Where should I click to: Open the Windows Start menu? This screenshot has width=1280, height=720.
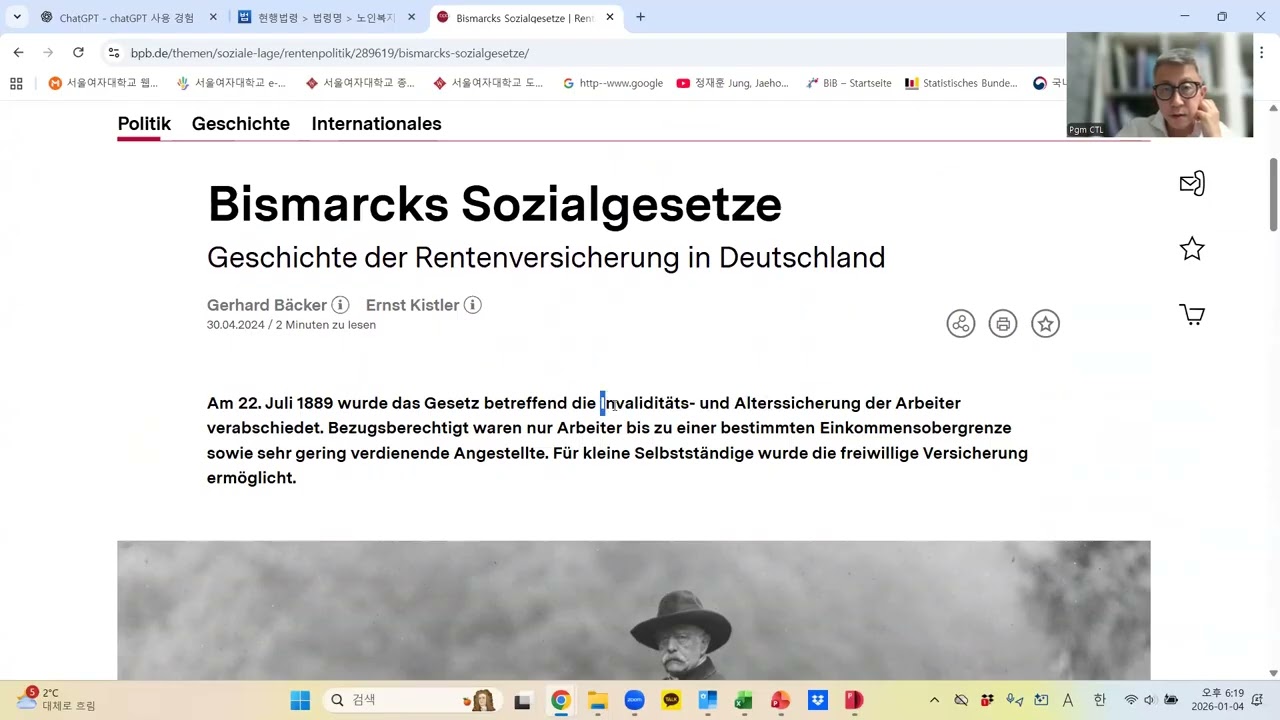pos(300,700)
